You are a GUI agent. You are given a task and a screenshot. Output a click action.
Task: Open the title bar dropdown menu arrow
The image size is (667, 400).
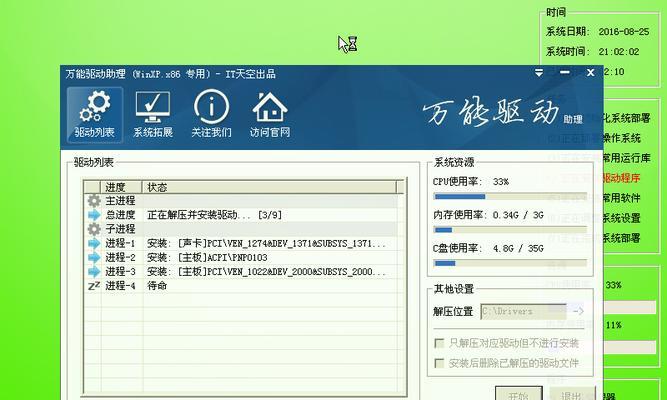pyautogui.click(x=539, y=73)
